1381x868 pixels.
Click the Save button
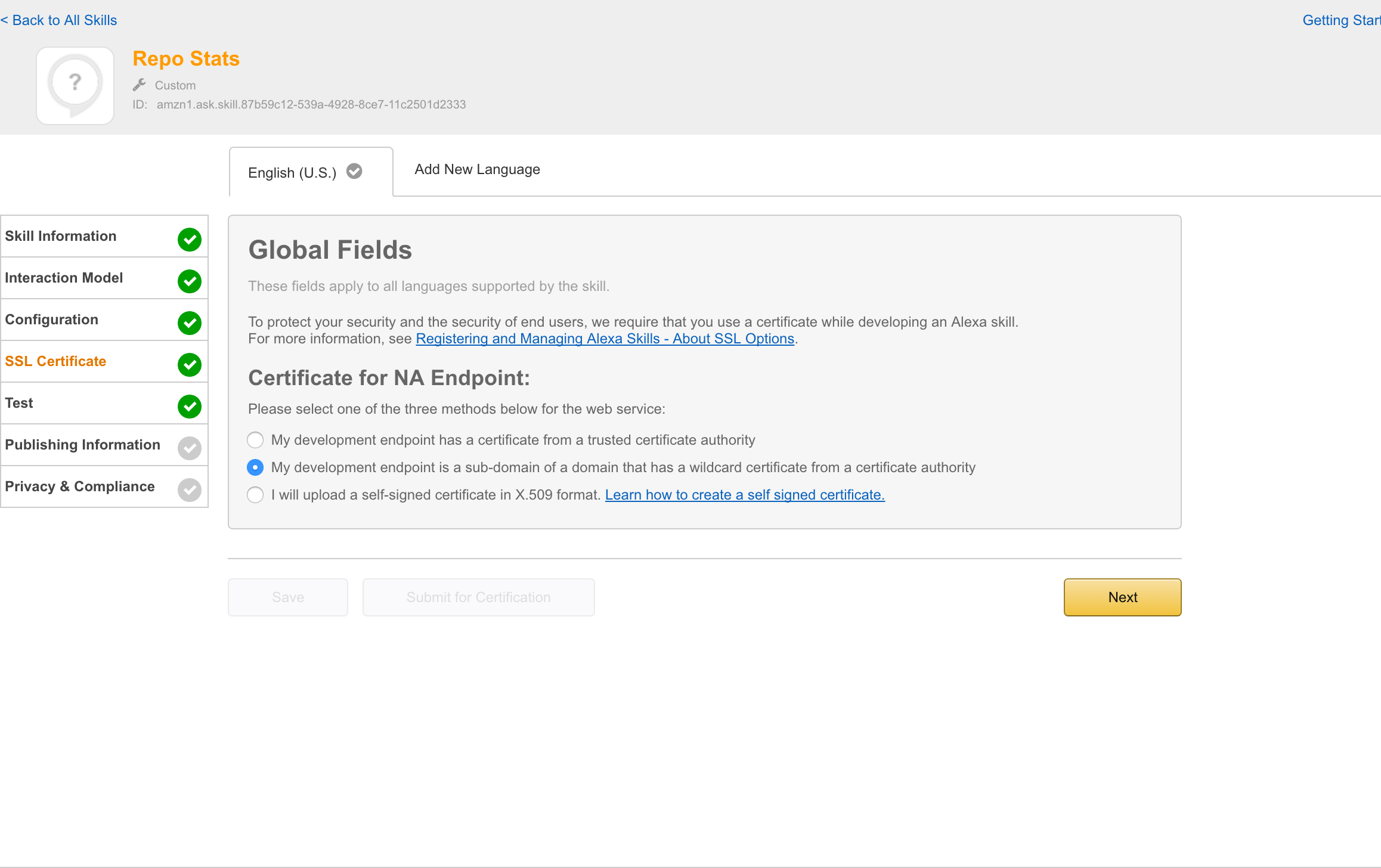[x=289, y=597]
